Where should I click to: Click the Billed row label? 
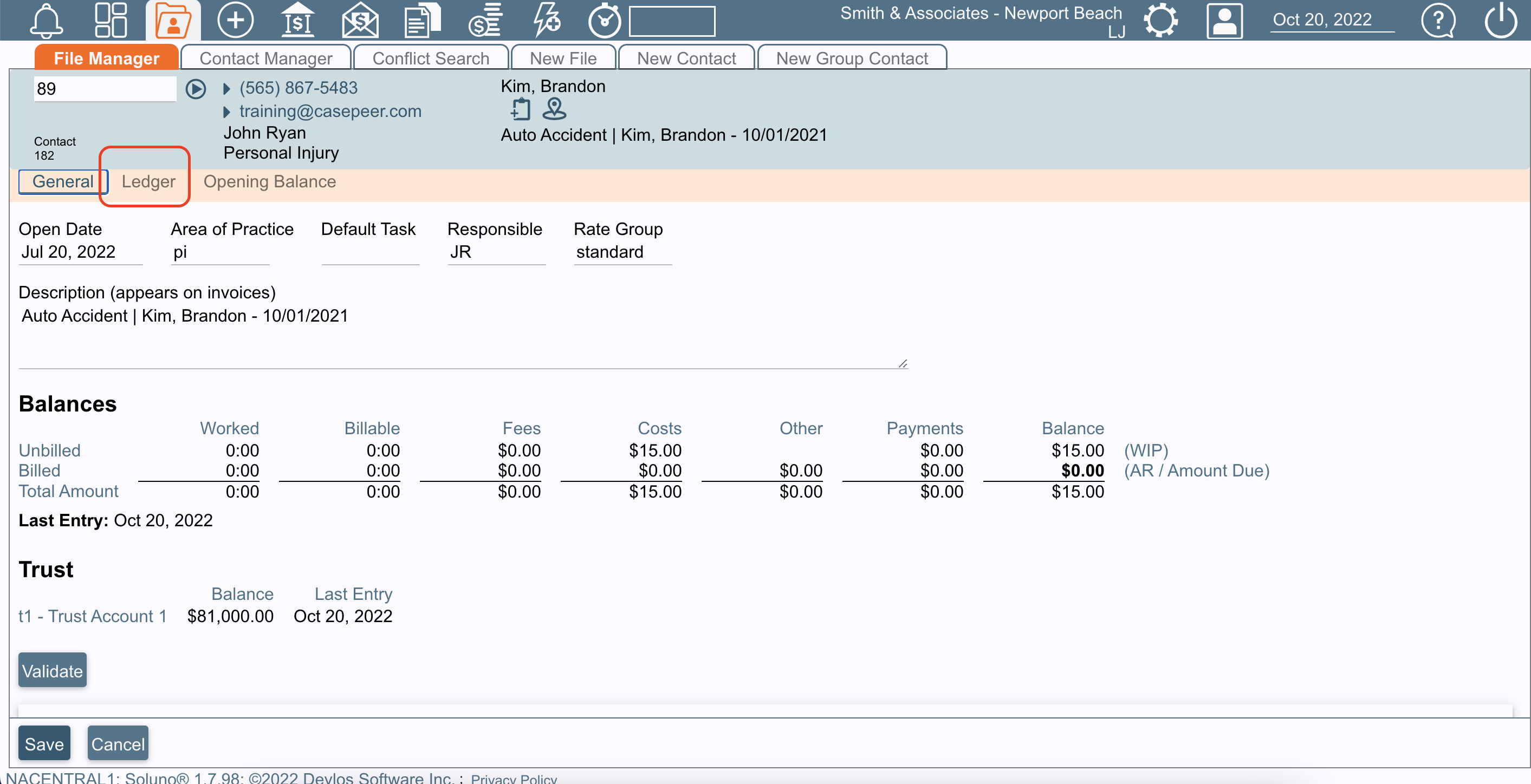click(x=39, y=471)
